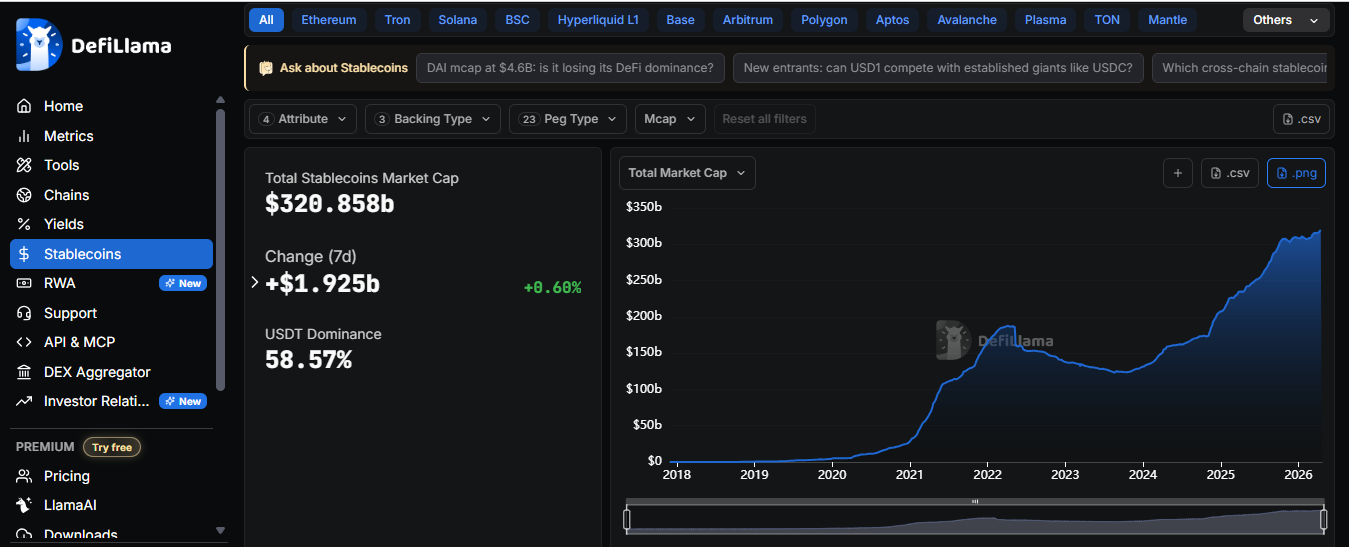Click the plus icon above the chart

(1177, 173)
